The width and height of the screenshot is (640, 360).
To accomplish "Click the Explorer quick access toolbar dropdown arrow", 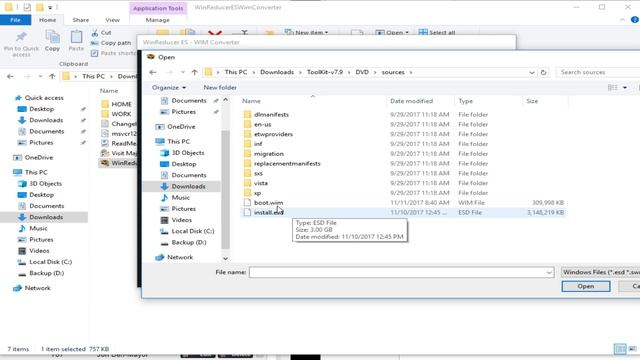I will 50,7.
